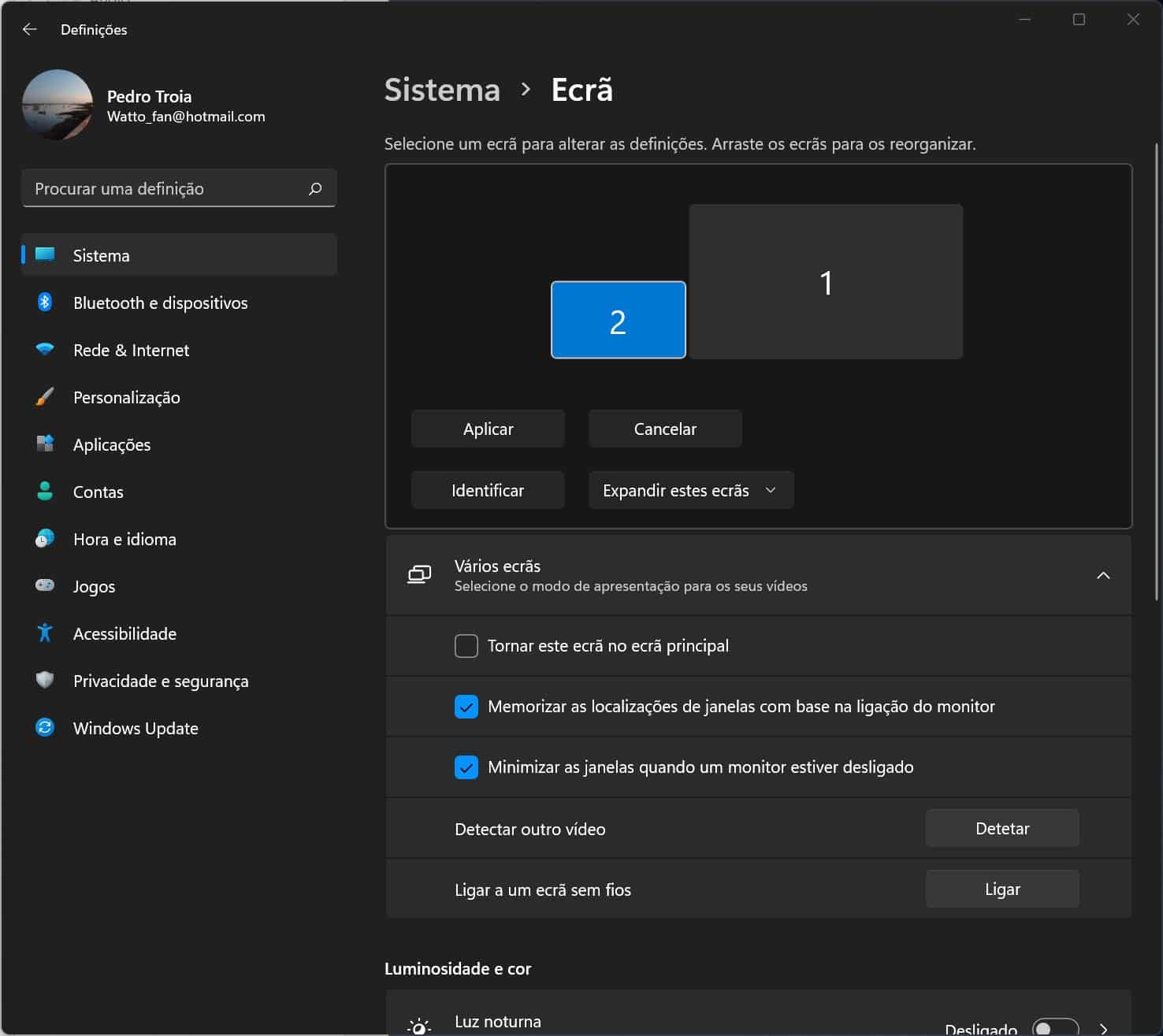The image size is (1163, 1036).
Task: Open Contas settings icon
Action: (x=45, y=492)
